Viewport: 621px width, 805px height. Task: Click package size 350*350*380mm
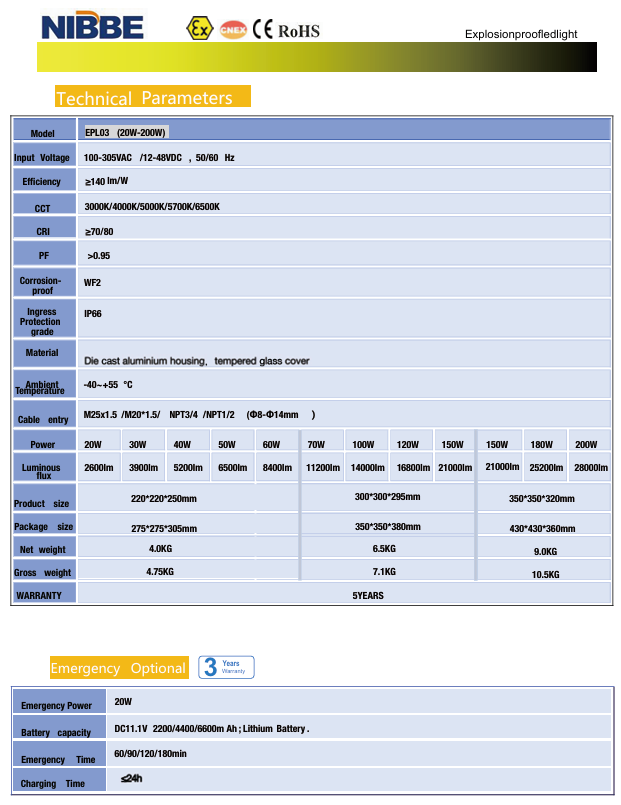[388, 526]
